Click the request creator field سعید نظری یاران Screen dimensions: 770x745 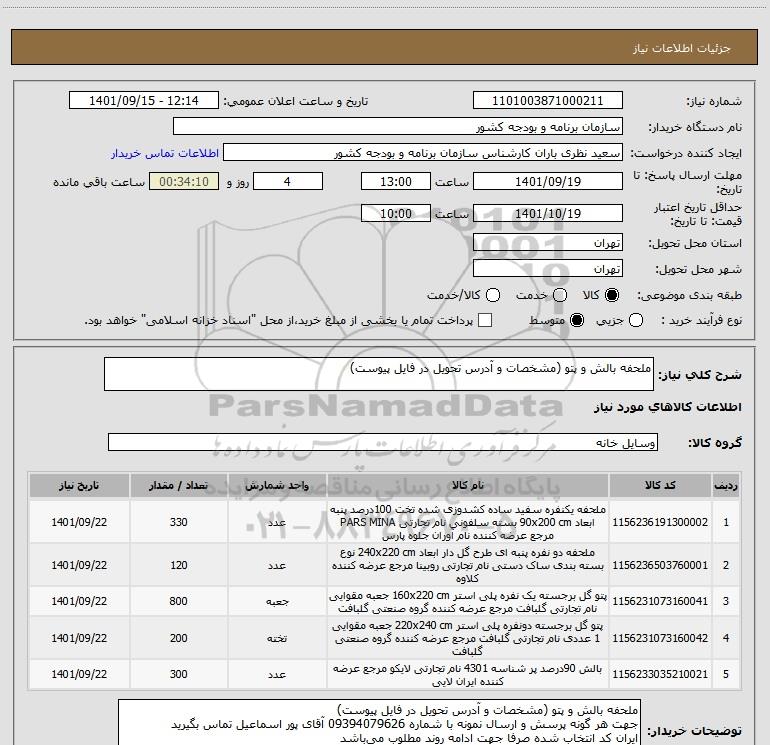pos(423,153)
